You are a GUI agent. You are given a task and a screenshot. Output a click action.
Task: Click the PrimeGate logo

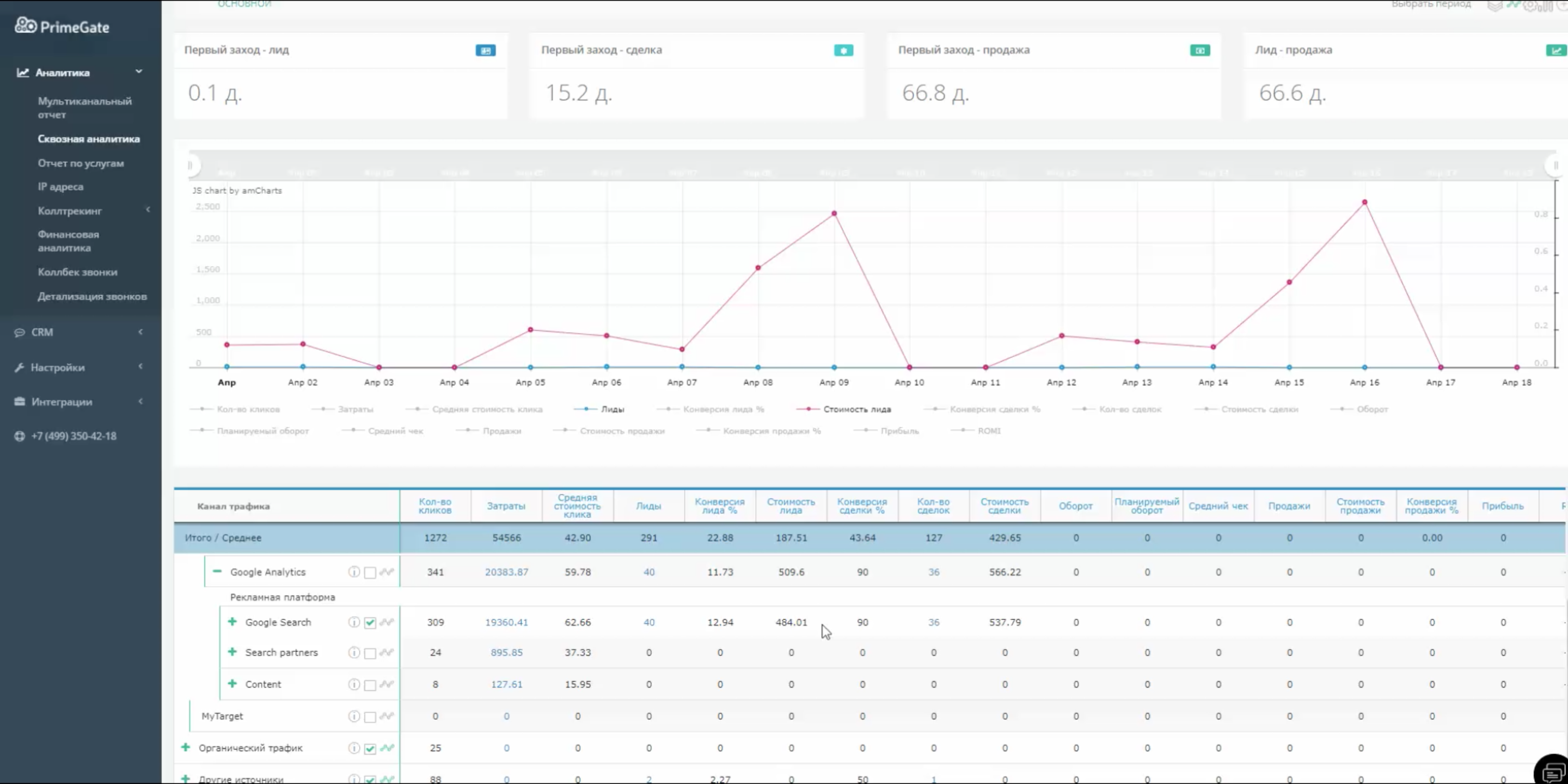[x=62, y=27]
